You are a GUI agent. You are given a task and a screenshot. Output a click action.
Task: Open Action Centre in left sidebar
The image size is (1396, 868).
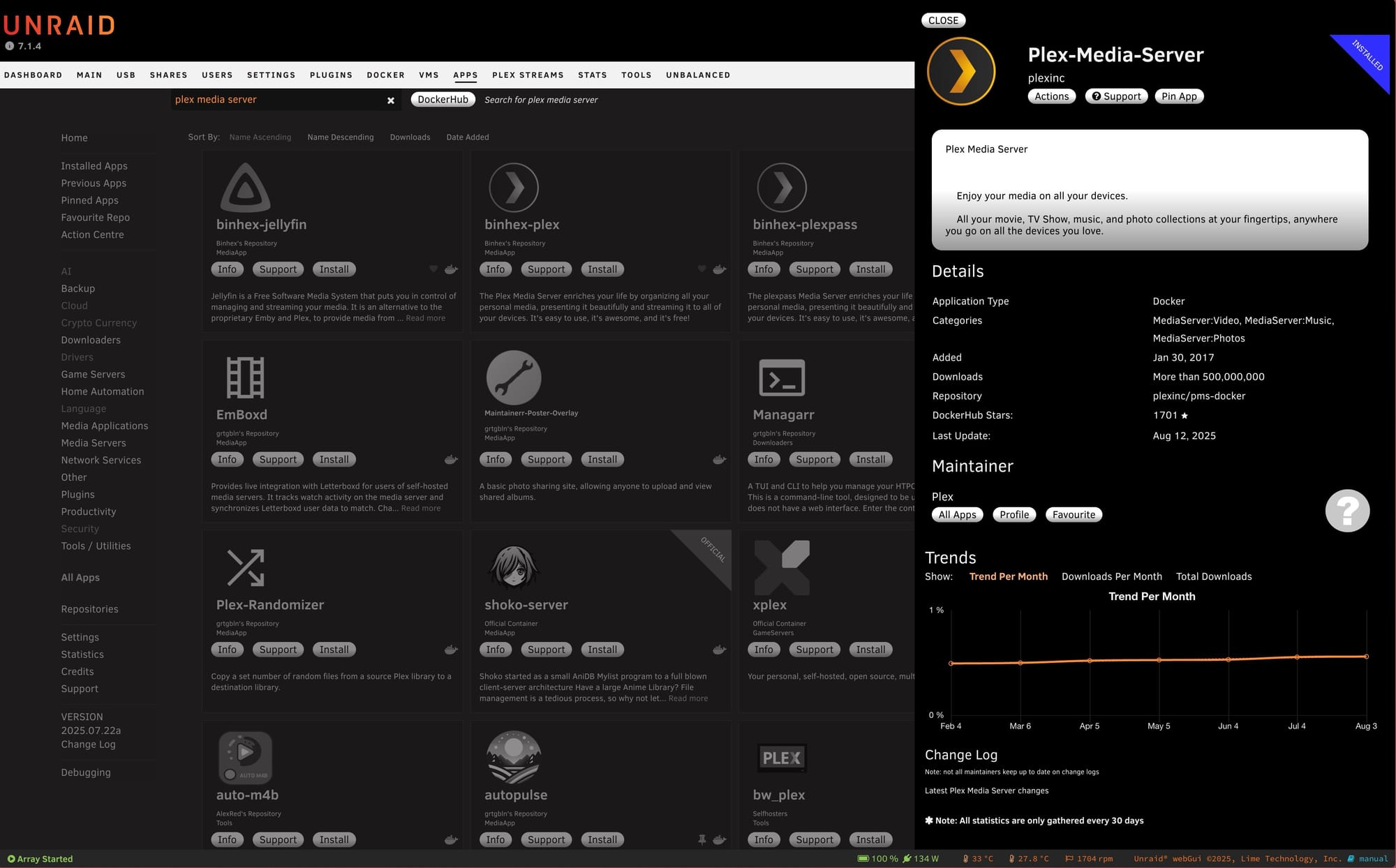pyautogui.click(x=92, y=235)
